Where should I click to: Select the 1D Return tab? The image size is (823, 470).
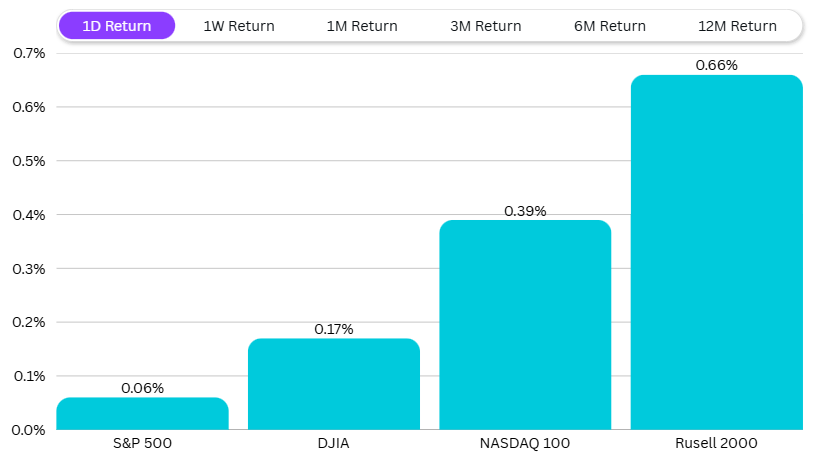click(x=117, y=26)
